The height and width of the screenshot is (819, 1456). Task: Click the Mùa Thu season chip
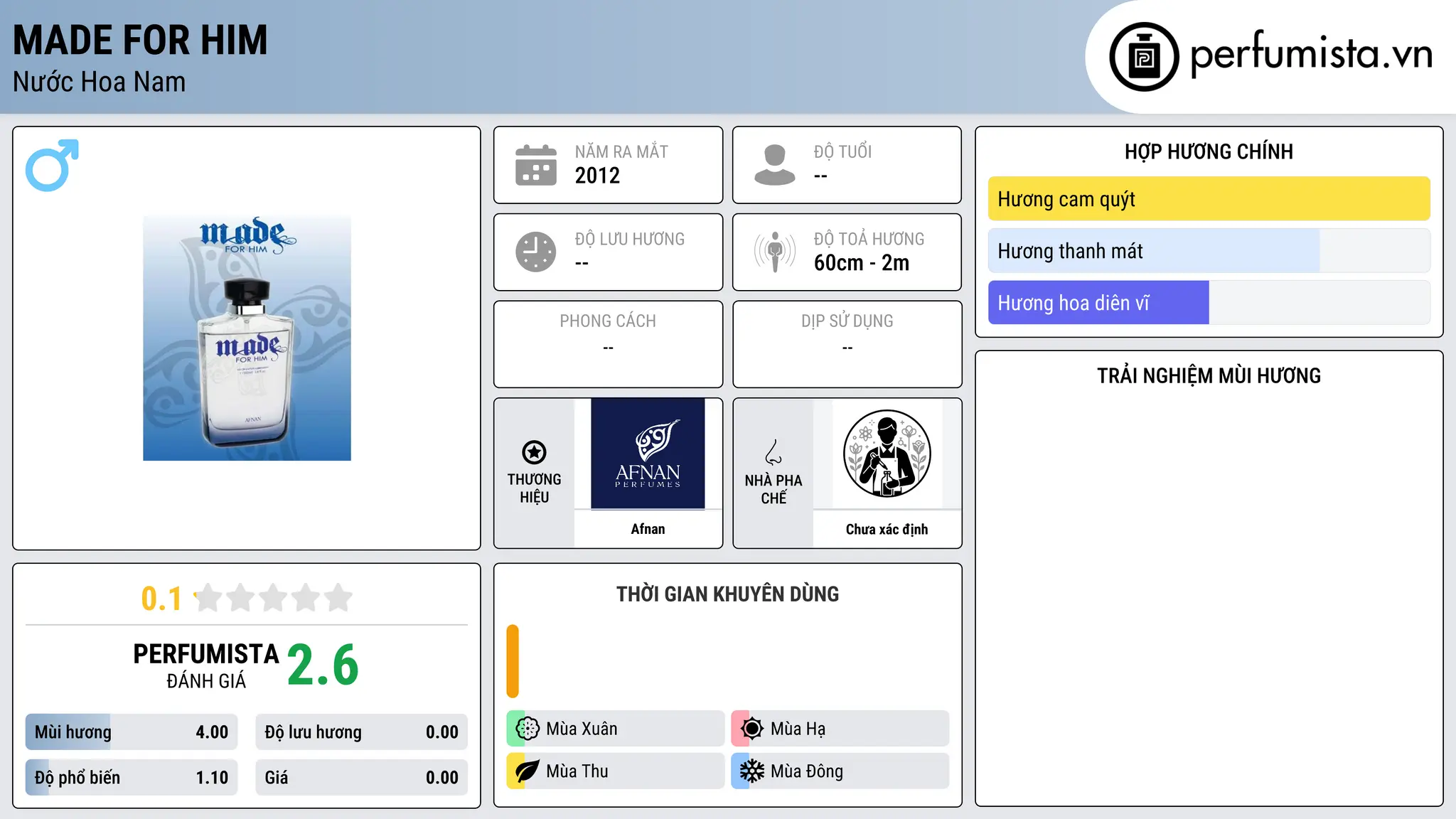[616, 771]
